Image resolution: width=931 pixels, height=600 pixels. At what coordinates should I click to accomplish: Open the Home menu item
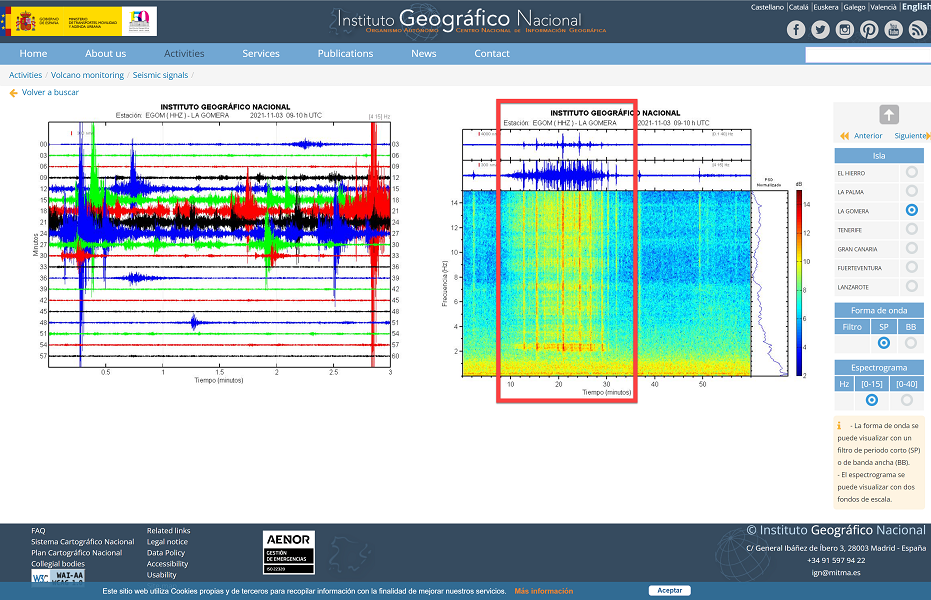(33, 53)
